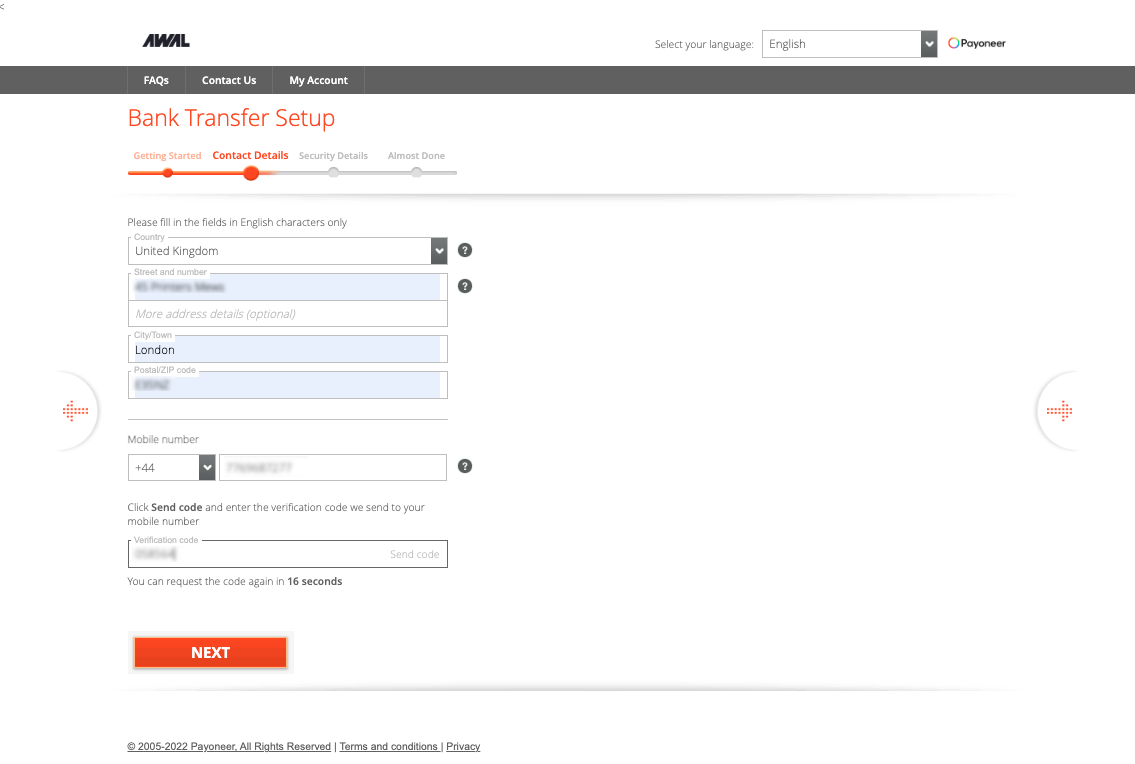The width and height of the screenshot is (1135, 764).
Task: Click the Getting Started progress step
Action: click(x=167, y=156)
